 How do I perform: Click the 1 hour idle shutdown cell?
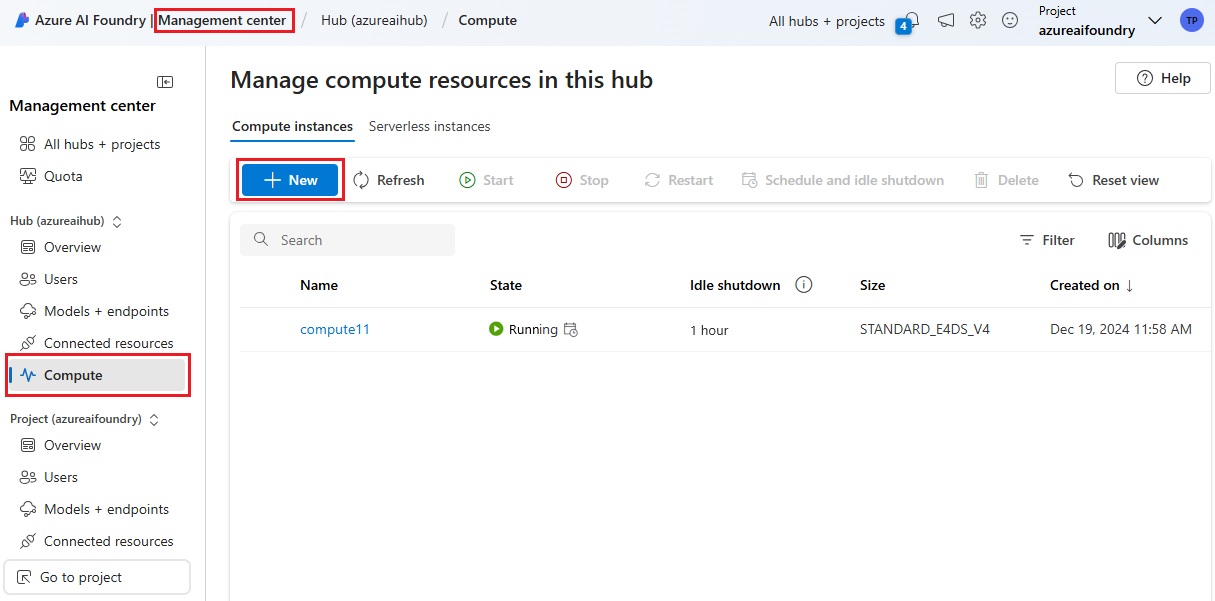[709, 330]
